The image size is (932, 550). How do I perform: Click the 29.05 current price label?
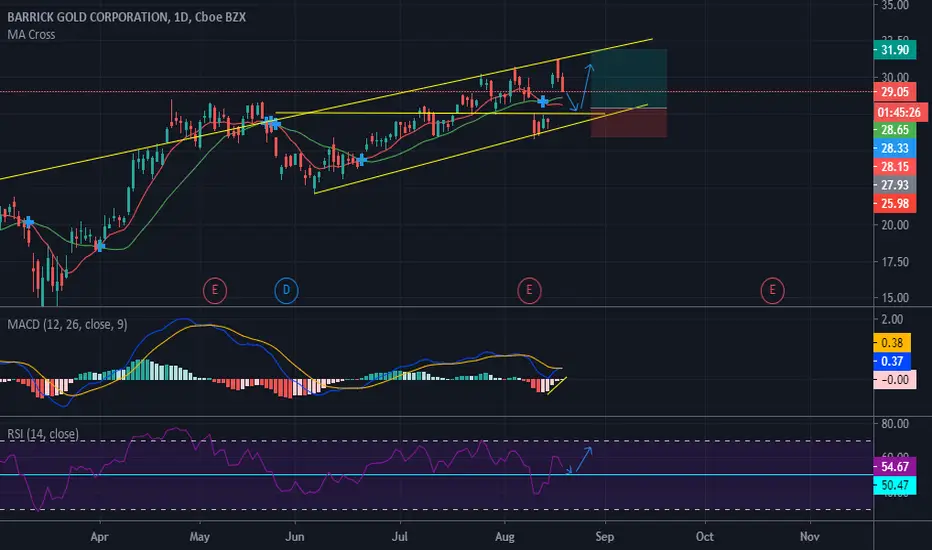tap(895, 92)
